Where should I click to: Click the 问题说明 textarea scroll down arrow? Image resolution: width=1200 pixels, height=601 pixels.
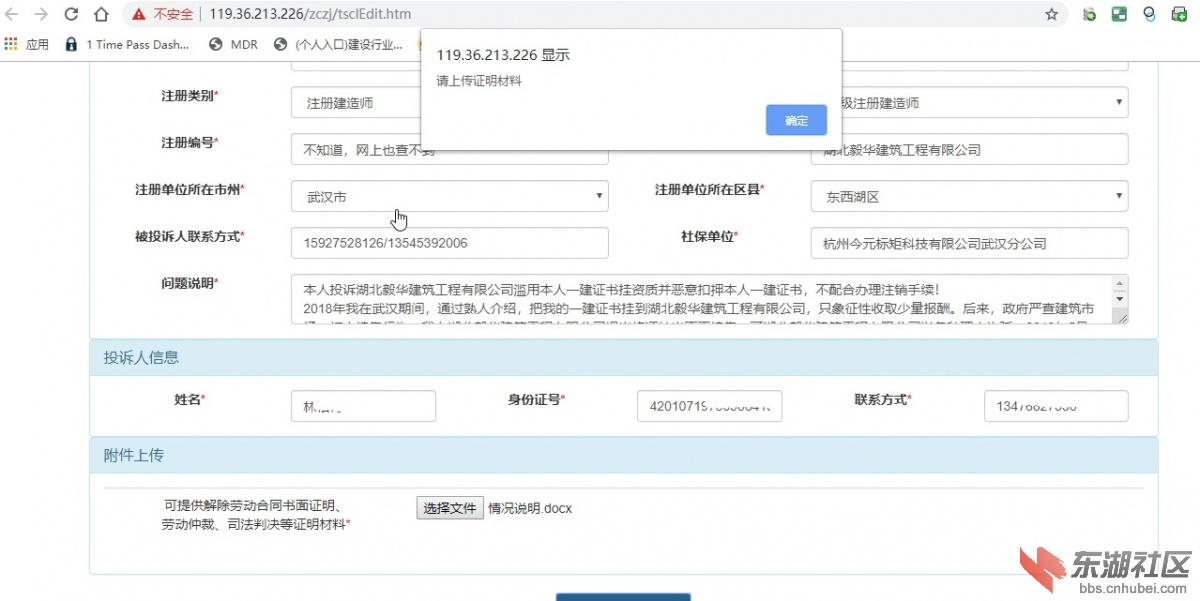click(1120, 299)
